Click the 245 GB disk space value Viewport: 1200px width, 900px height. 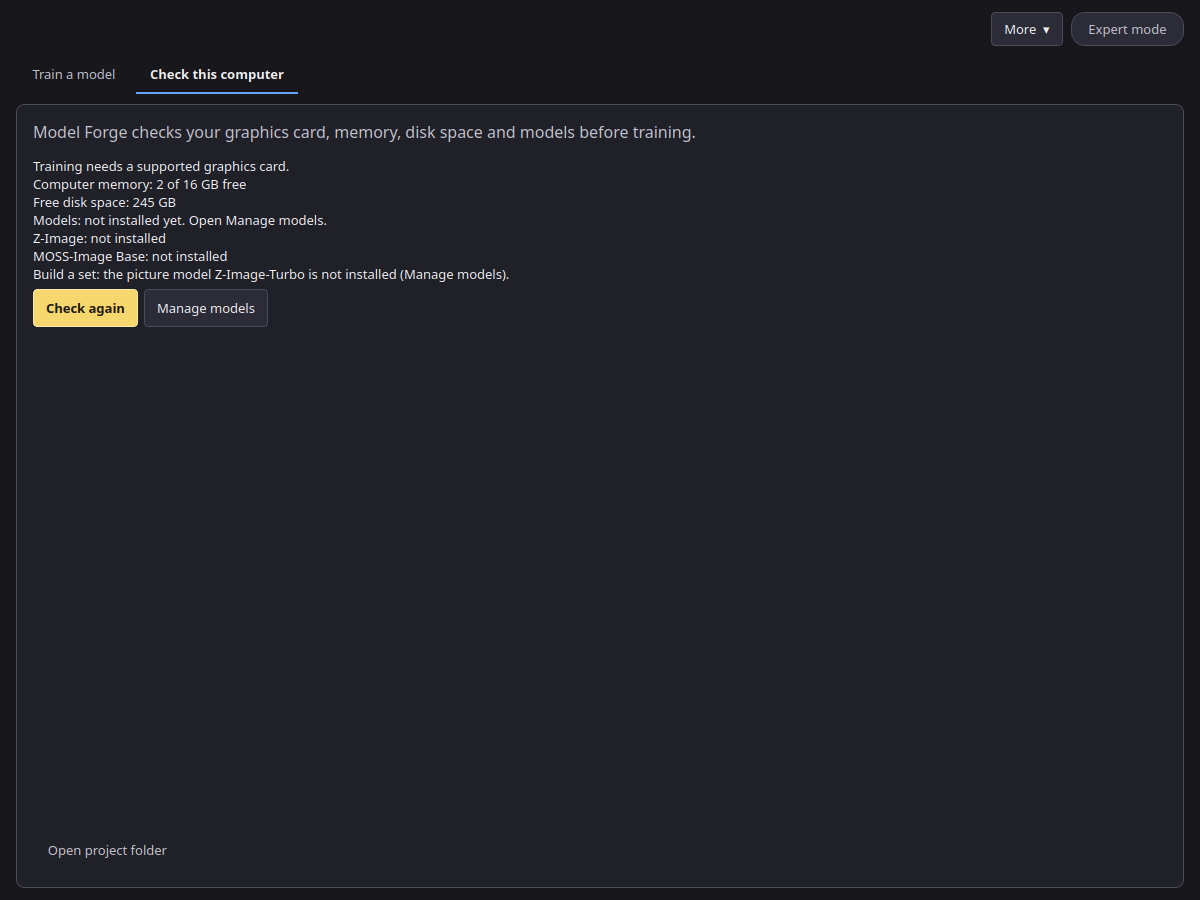pos(154,202)
